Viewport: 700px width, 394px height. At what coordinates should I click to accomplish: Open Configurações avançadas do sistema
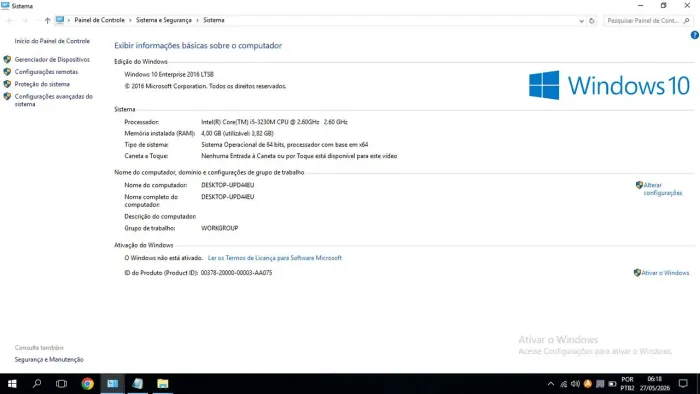54,100
